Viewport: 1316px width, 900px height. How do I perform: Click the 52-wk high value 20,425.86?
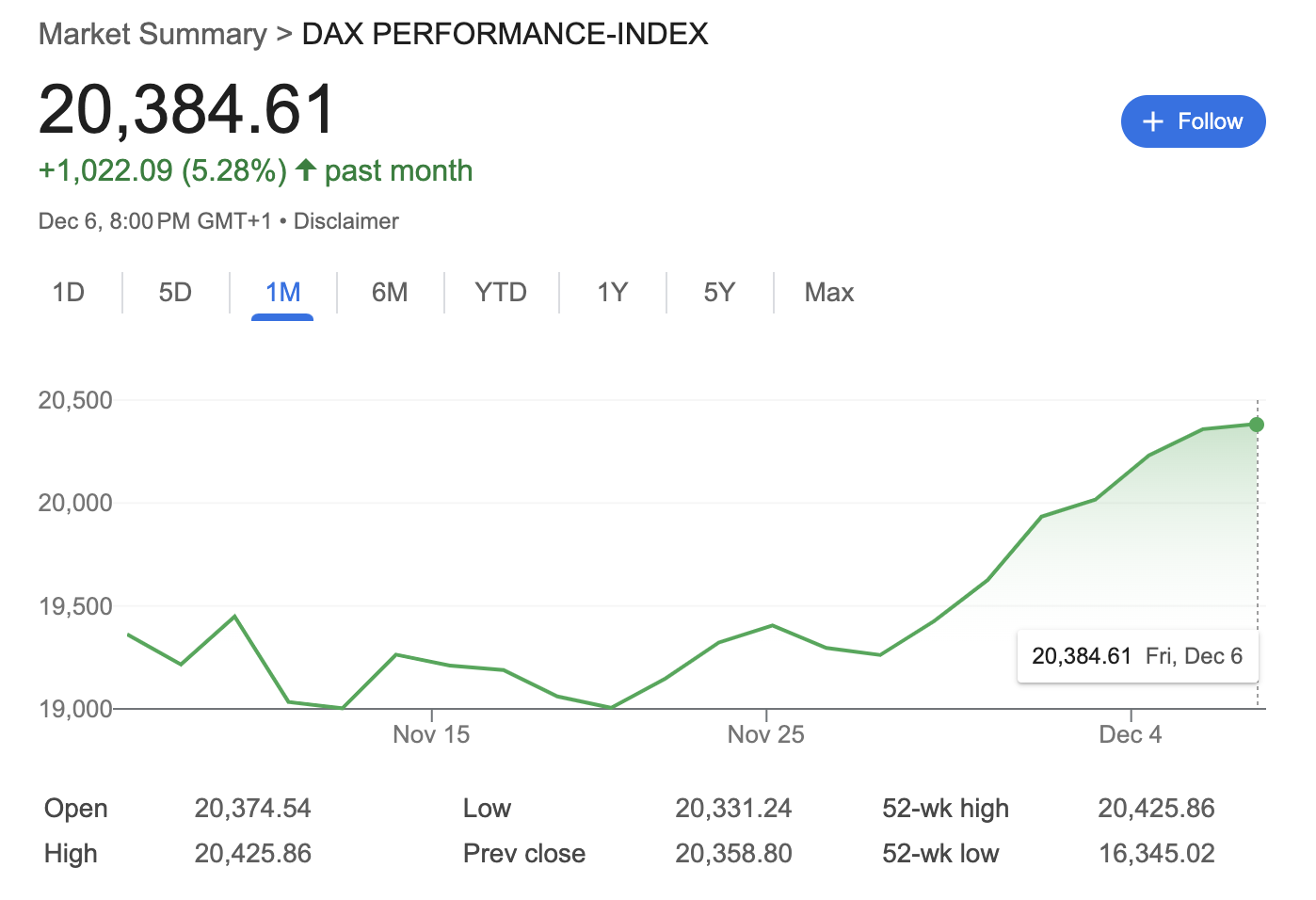tap(1156, 809)
